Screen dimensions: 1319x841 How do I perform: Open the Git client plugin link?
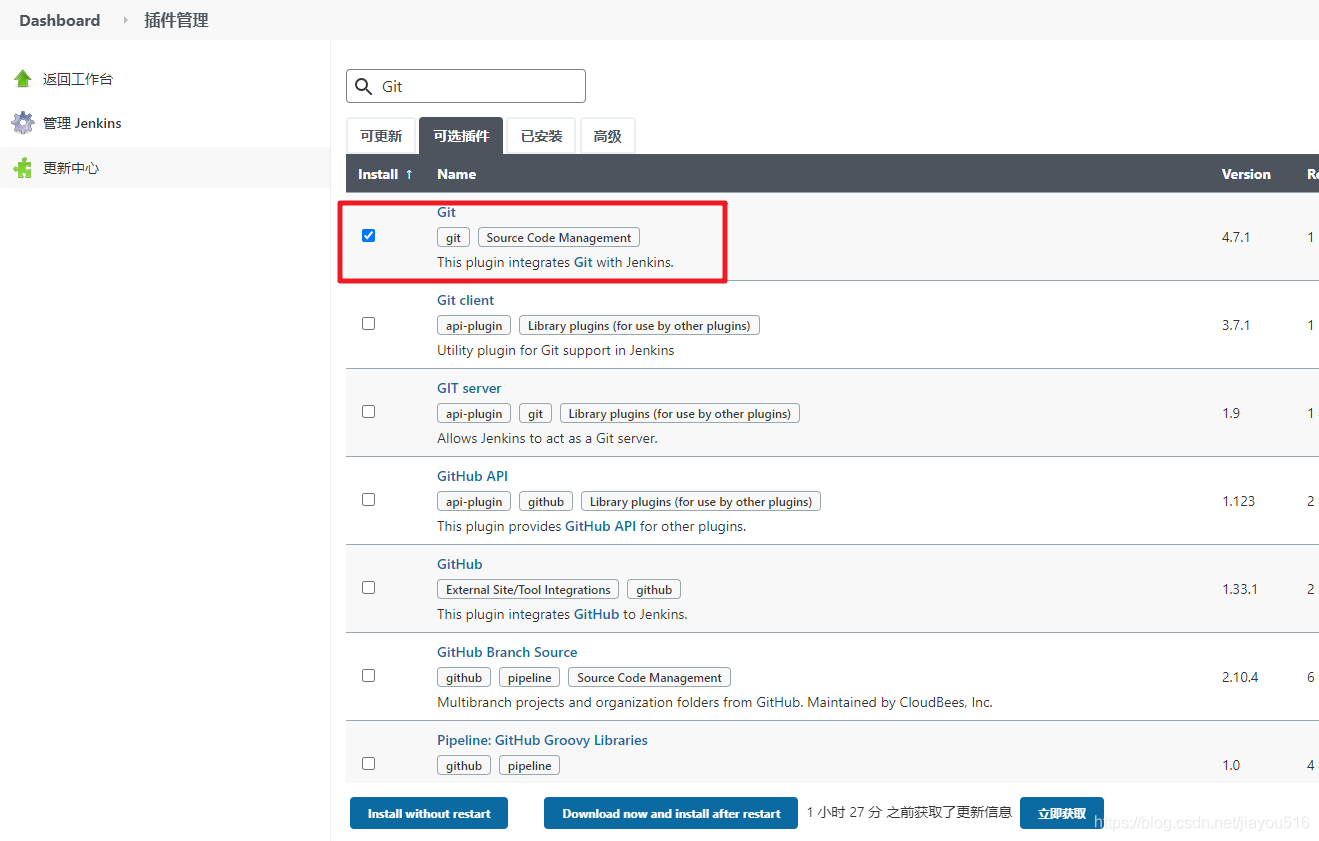point(465,300)
